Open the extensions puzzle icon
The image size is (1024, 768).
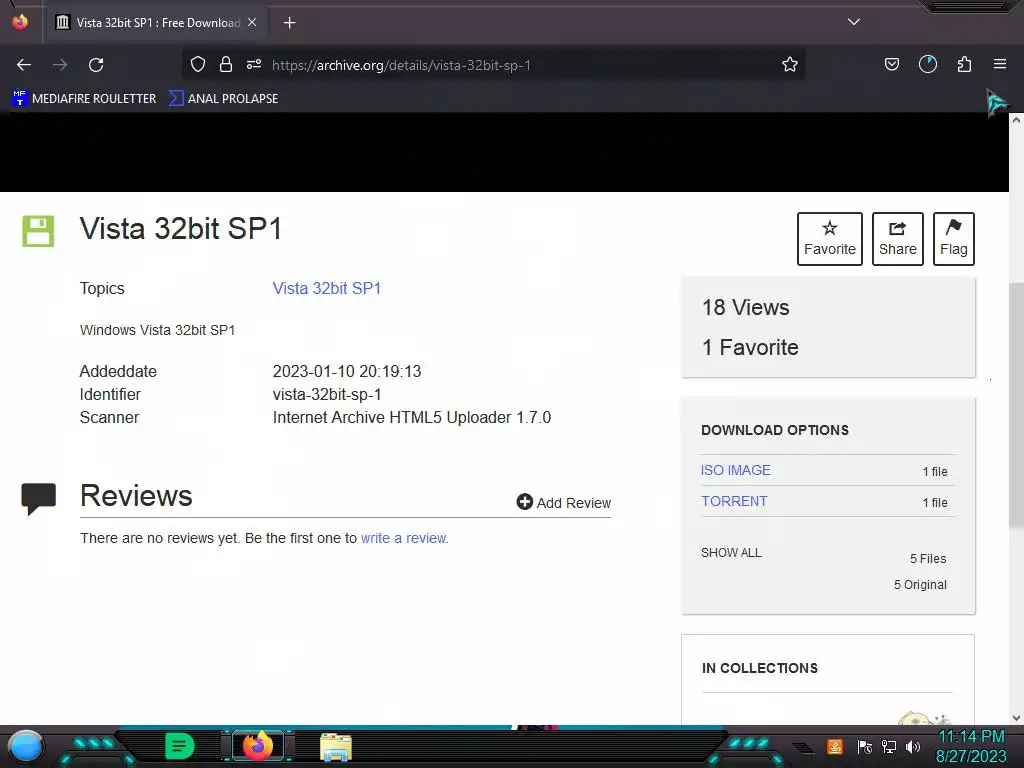point(964,64)
